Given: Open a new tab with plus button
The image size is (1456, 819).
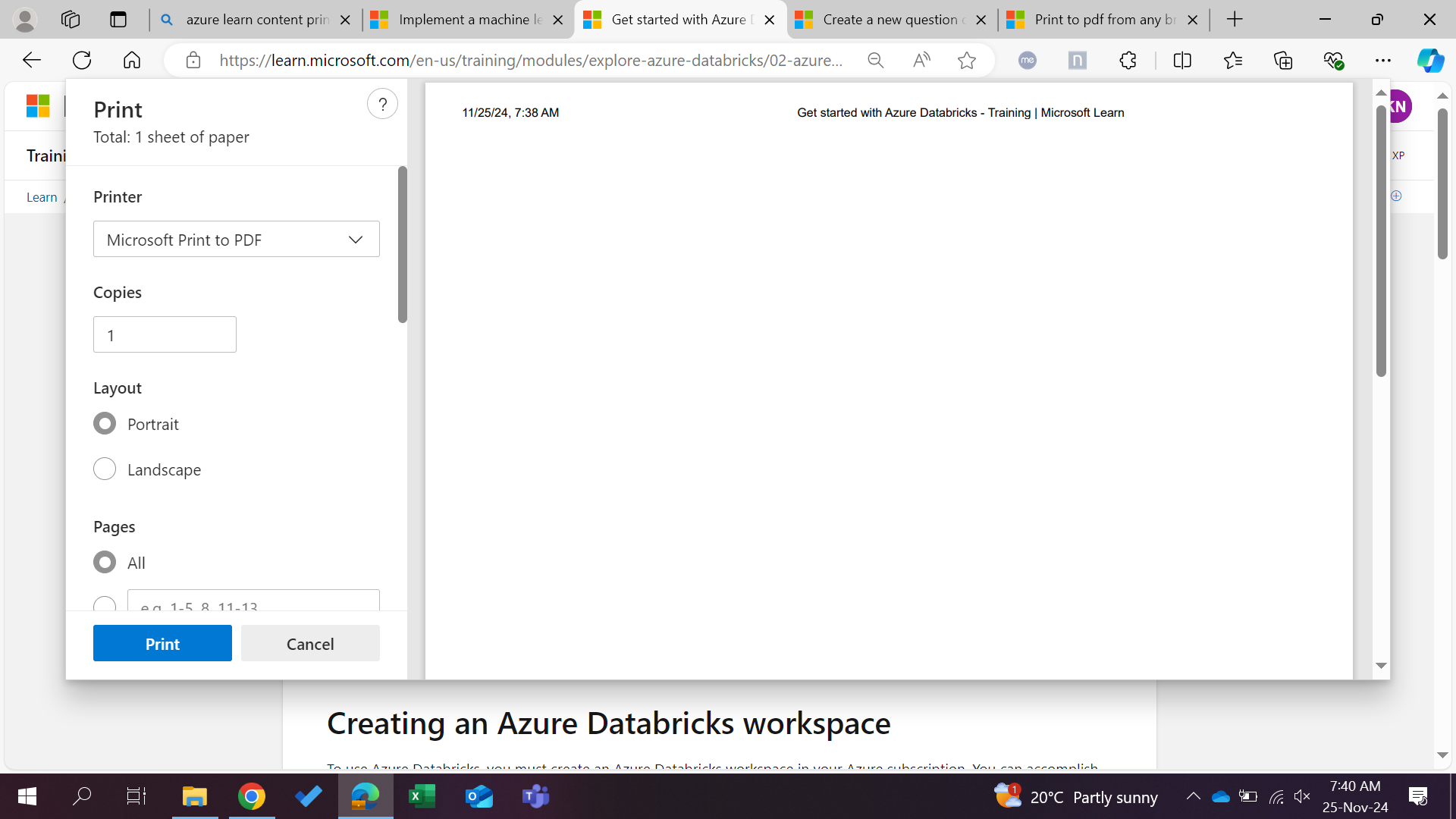Looking at the screenshot, I should coord(1235,20).
